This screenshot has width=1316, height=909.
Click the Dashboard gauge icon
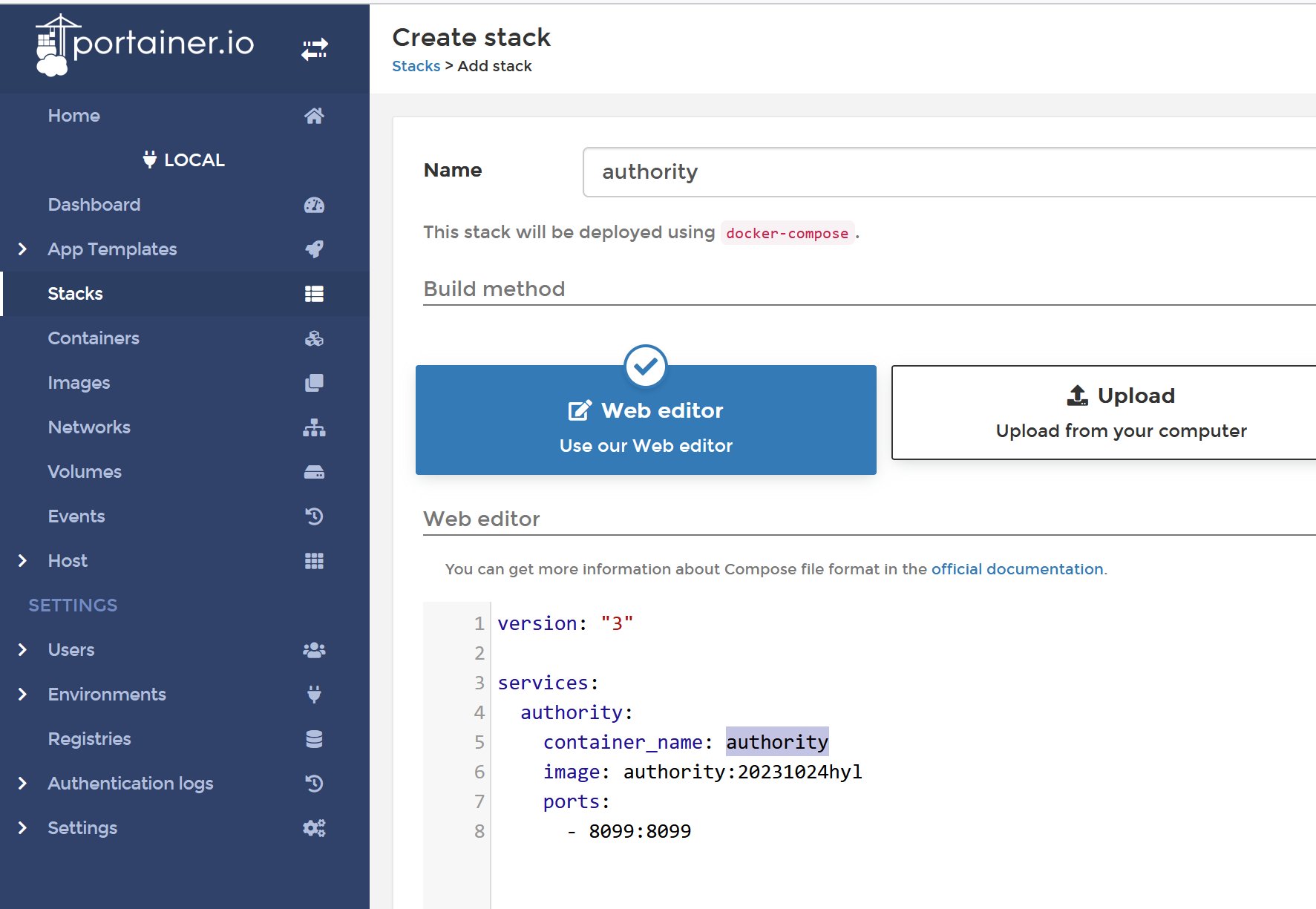tap(314, 205)
